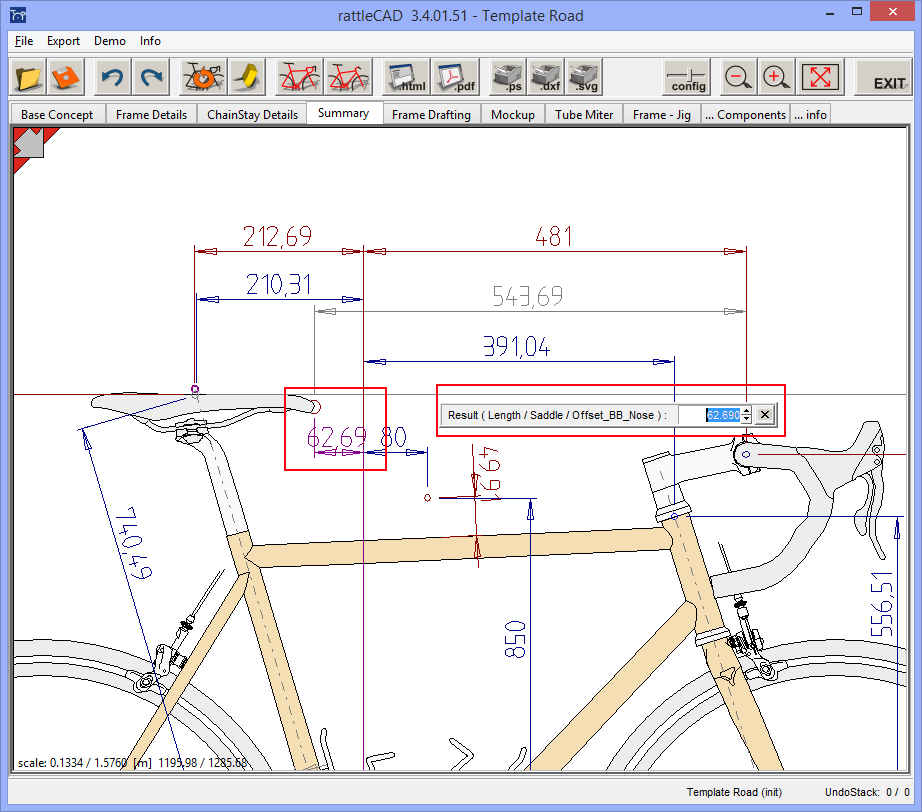922x812 pixels.
Task: Click the 391,04 dimension value
Action: (x=516, y=346)
